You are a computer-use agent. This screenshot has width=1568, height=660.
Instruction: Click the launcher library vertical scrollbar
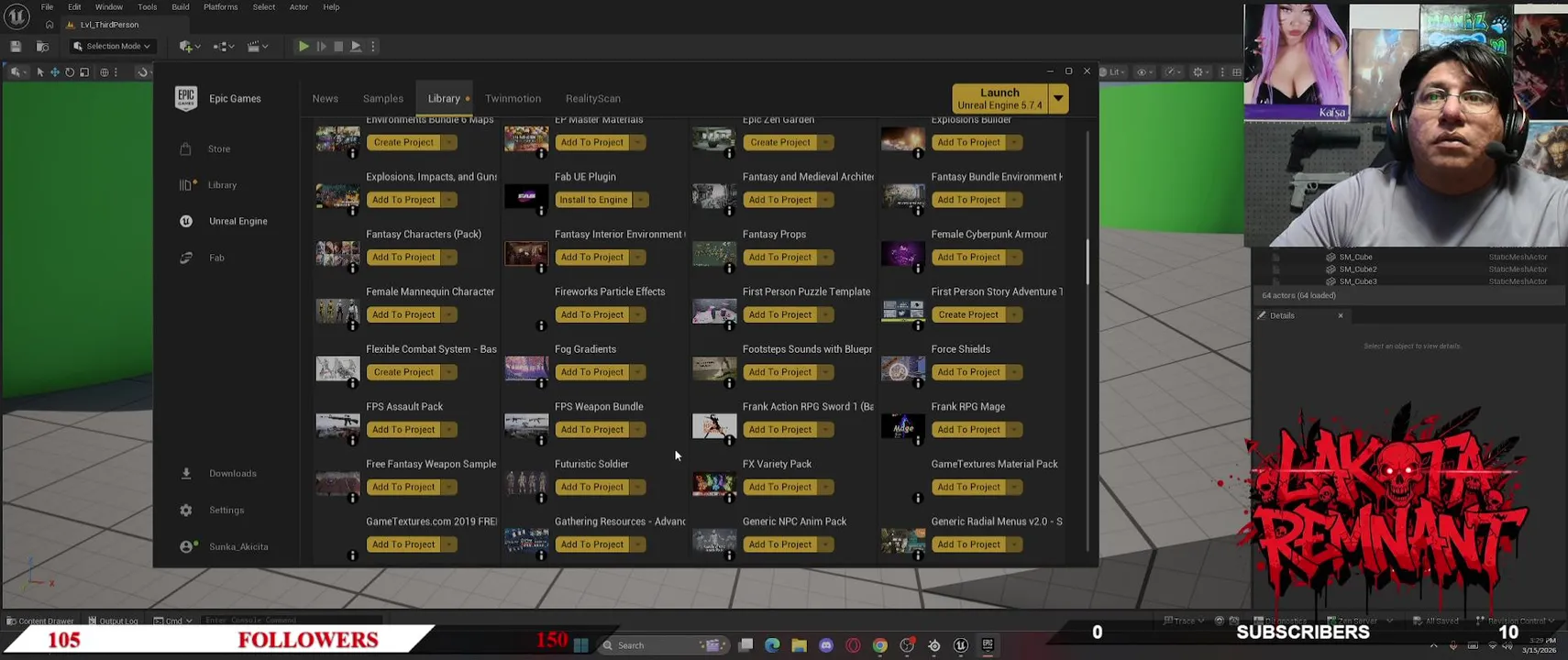[1088, 261]
